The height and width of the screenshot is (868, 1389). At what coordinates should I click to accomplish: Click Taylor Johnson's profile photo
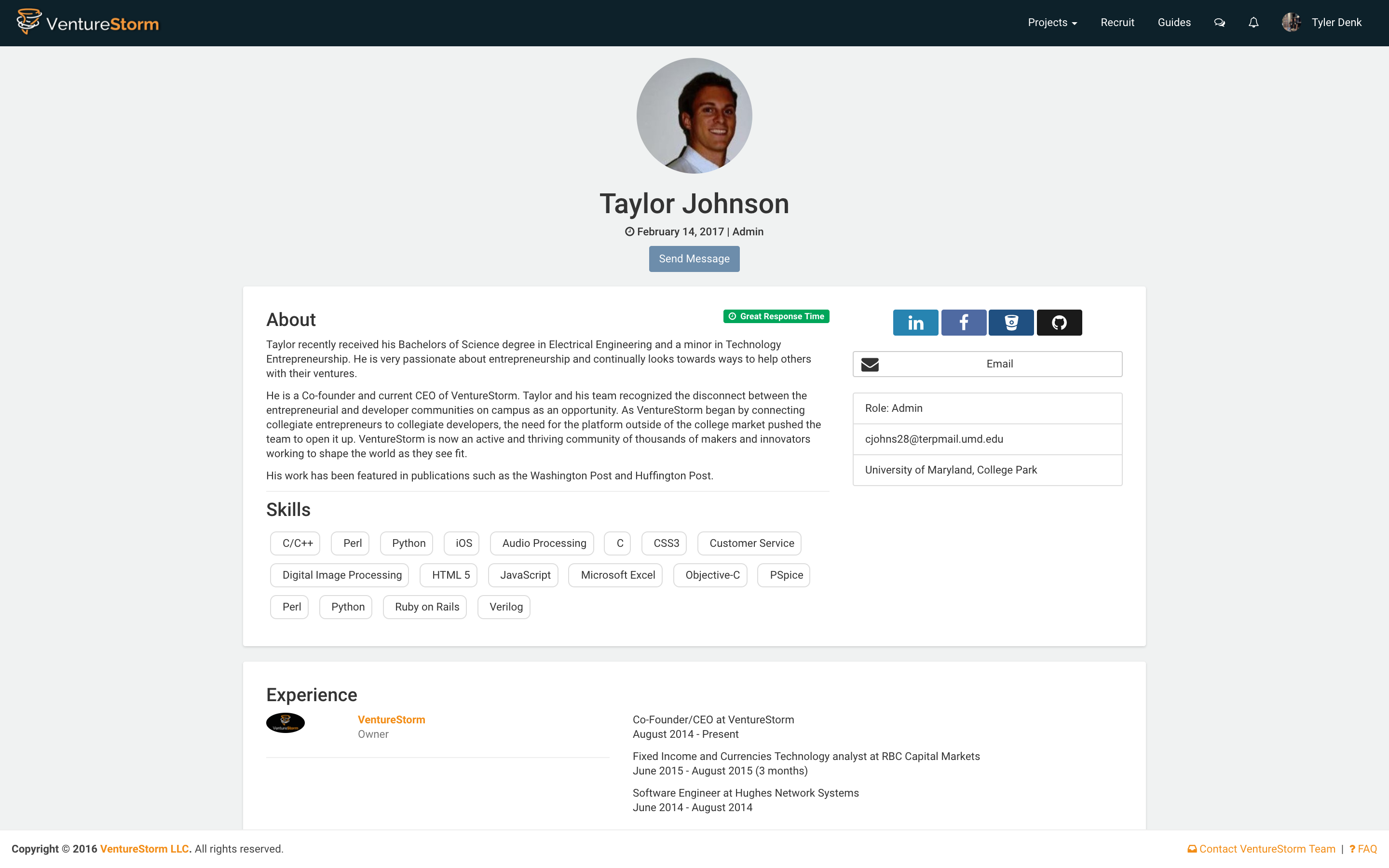(x=694, y=116)
